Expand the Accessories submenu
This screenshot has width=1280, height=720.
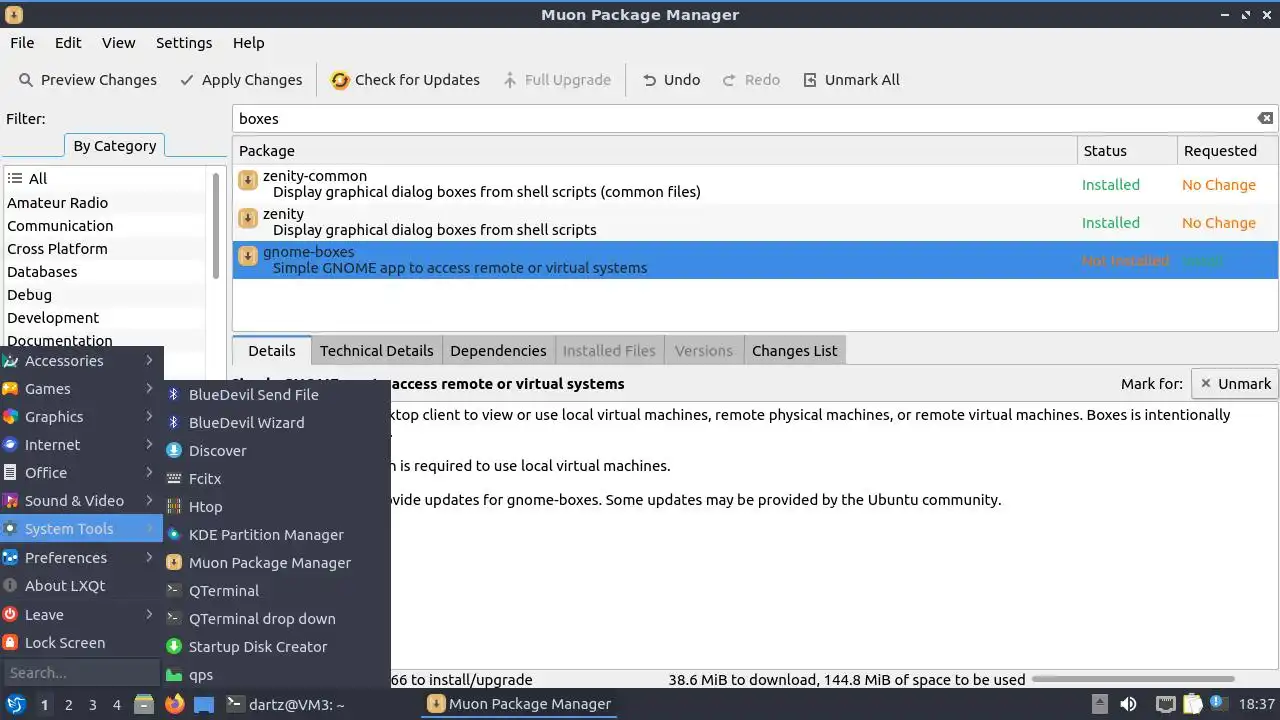click(x=81, y=361)
